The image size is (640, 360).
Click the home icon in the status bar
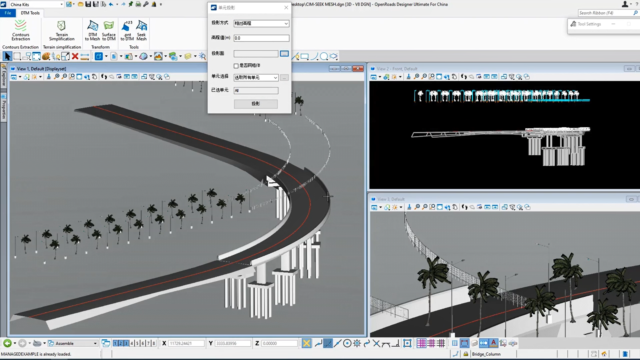click(x=604, y=354)
